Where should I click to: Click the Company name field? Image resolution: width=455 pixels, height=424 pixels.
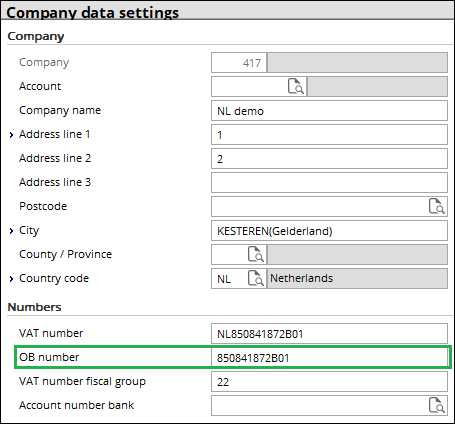coord(329,111)
